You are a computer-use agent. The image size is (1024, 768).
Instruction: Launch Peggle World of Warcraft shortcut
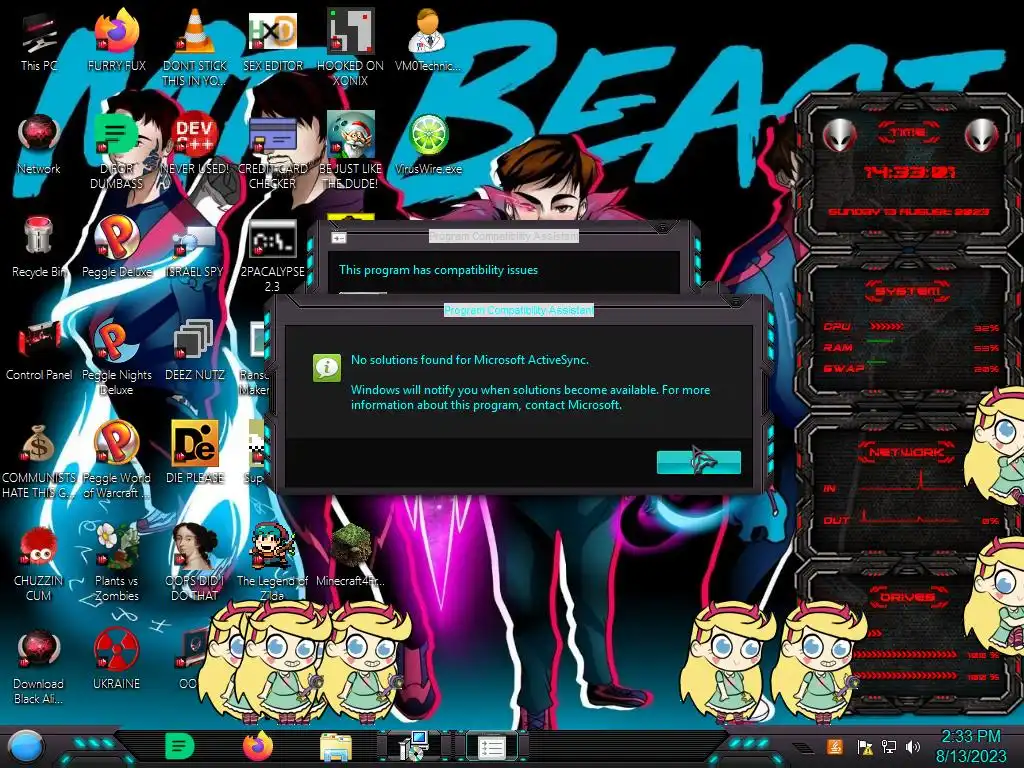116,460
